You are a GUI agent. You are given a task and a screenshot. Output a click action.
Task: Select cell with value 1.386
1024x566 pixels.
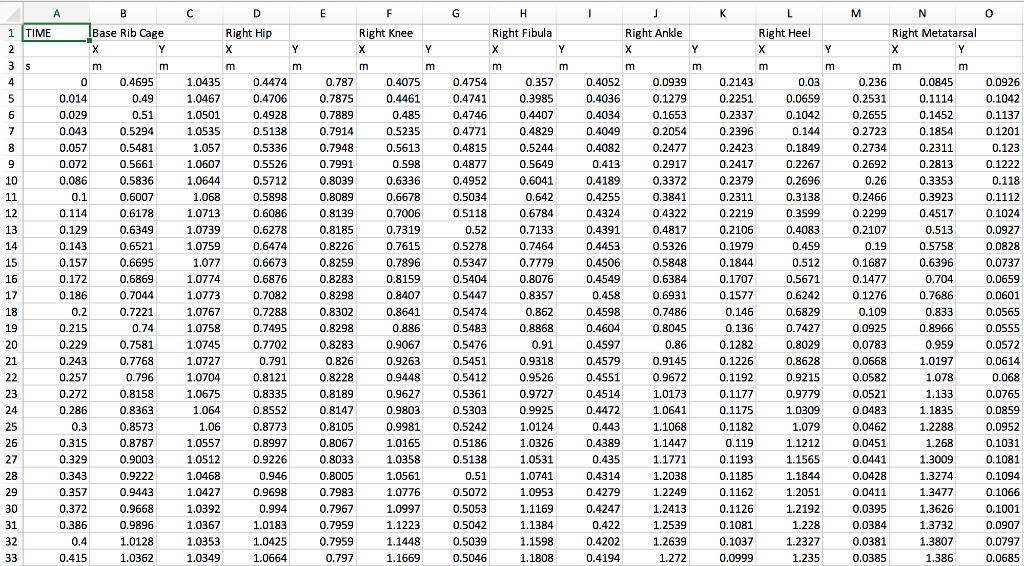click(x=923, y=558)
